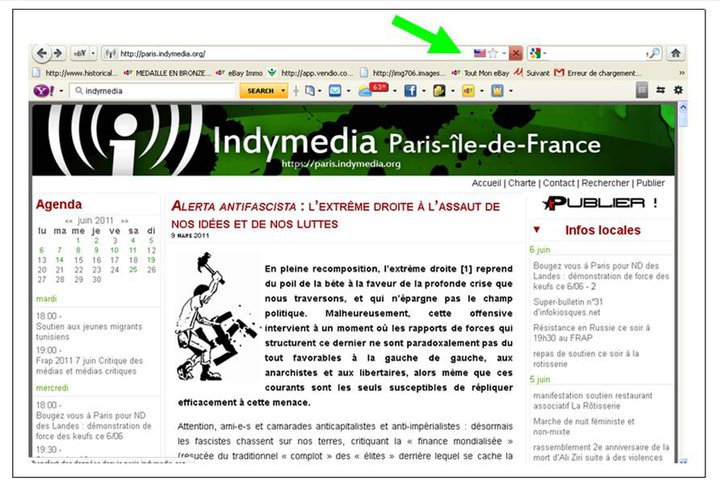720x495 pixels.
Task: Click the bookmark star in address bar
Action: (x=493, y=53)
